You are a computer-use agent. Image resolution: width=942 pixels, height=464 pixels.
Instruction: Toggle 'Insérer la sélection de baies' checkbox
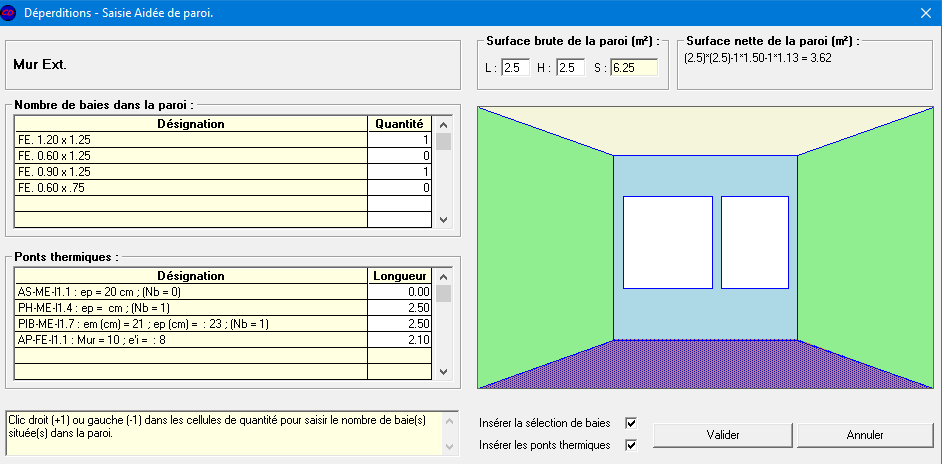click(x=631, y=423)
